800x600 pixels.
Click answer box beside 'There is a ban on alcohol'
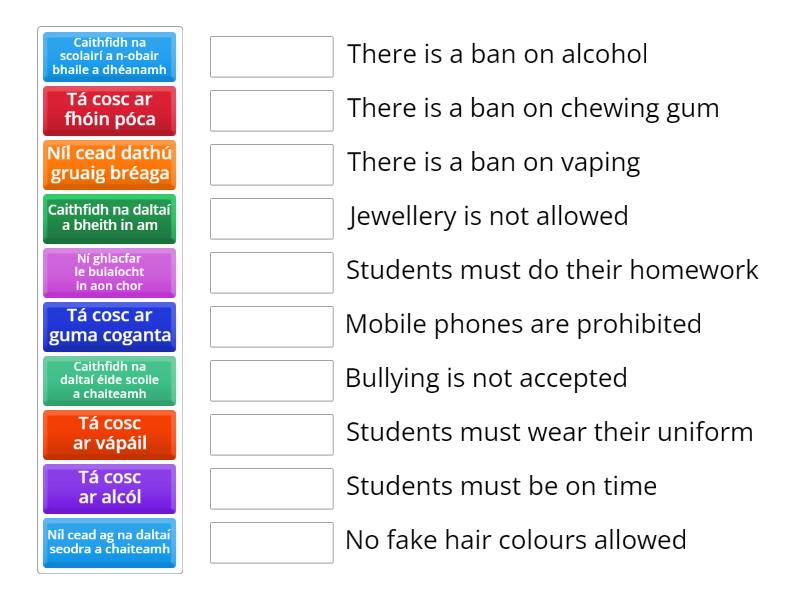[271, 57]
